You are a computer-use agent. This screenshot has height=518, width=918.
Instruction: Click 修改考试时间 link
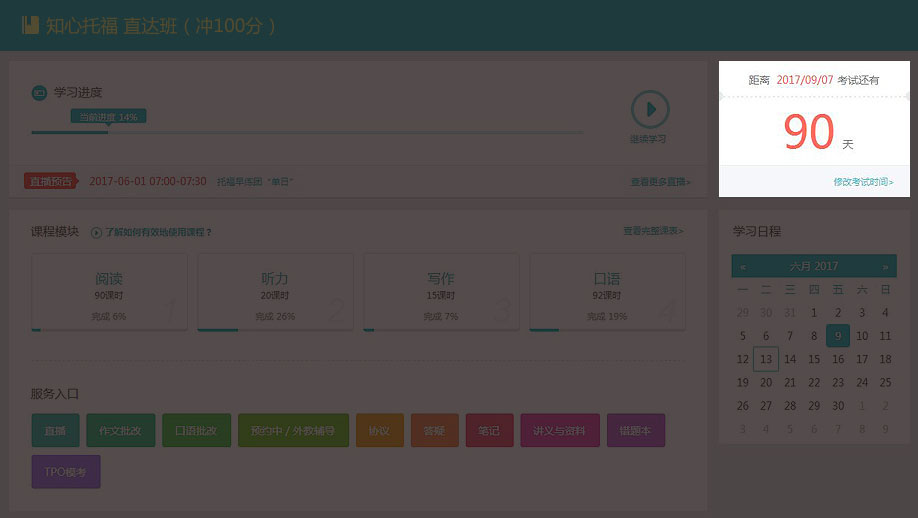coord(863,182)
